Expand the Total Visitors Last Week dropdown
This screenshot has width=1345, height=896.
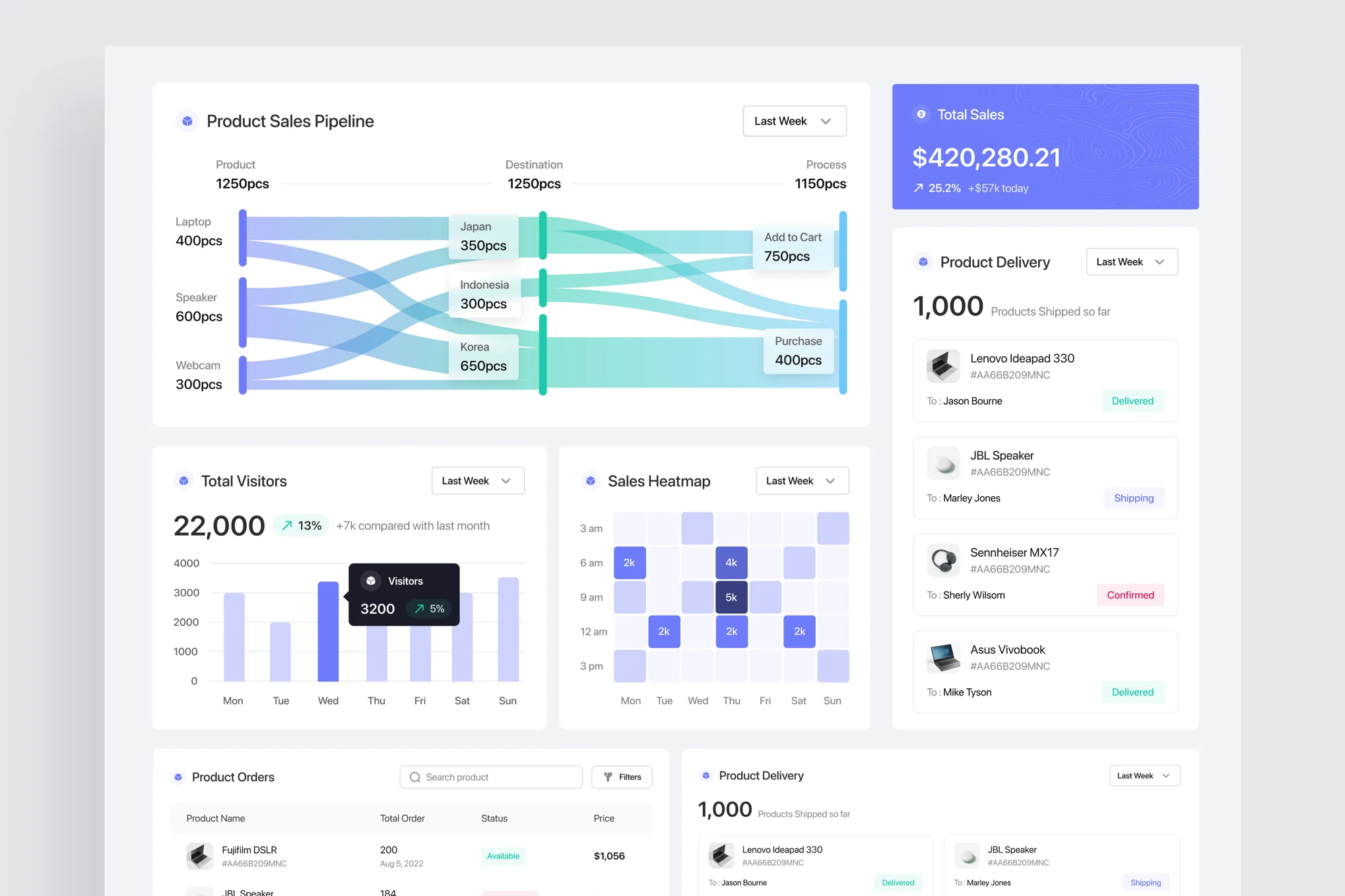(x=477, y=481)
